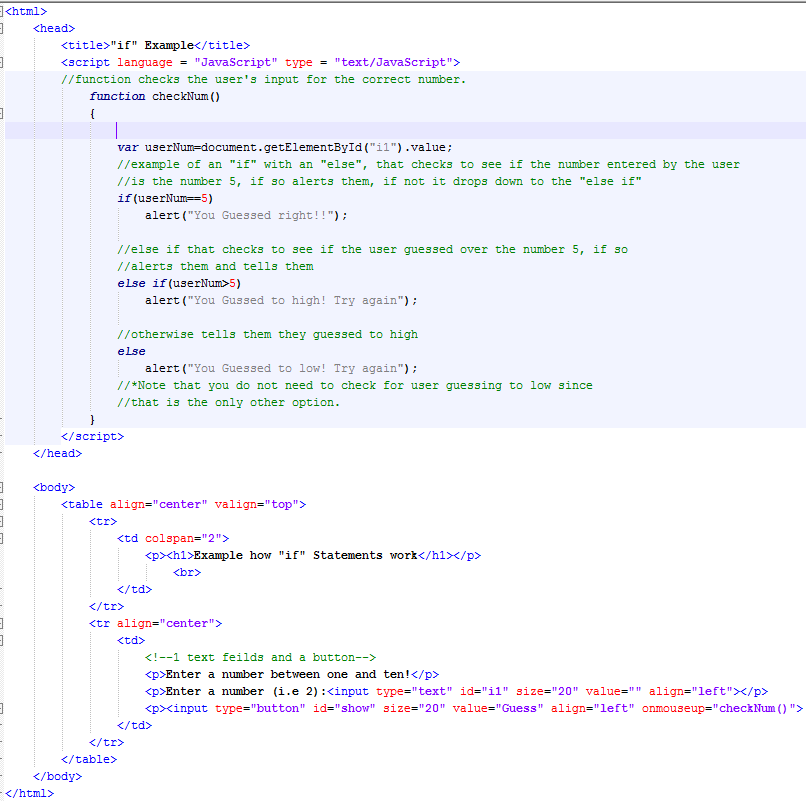Click the comment '//otherwise tells them they guessed to high'
The height and width of the screenshot is (801, 806).
click(267, 334)
